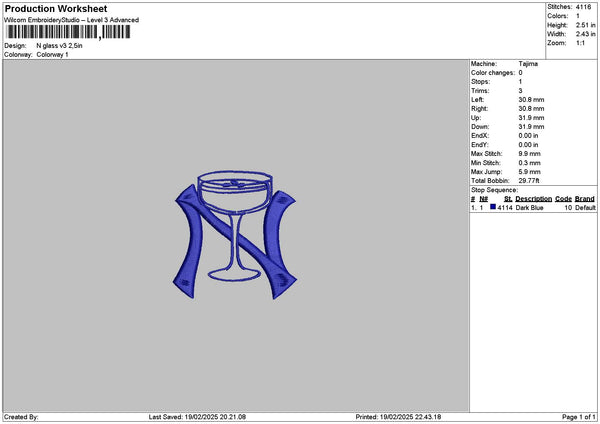Click the Up value 31.9 mm

pyautogui.click(x=531, y=118)
